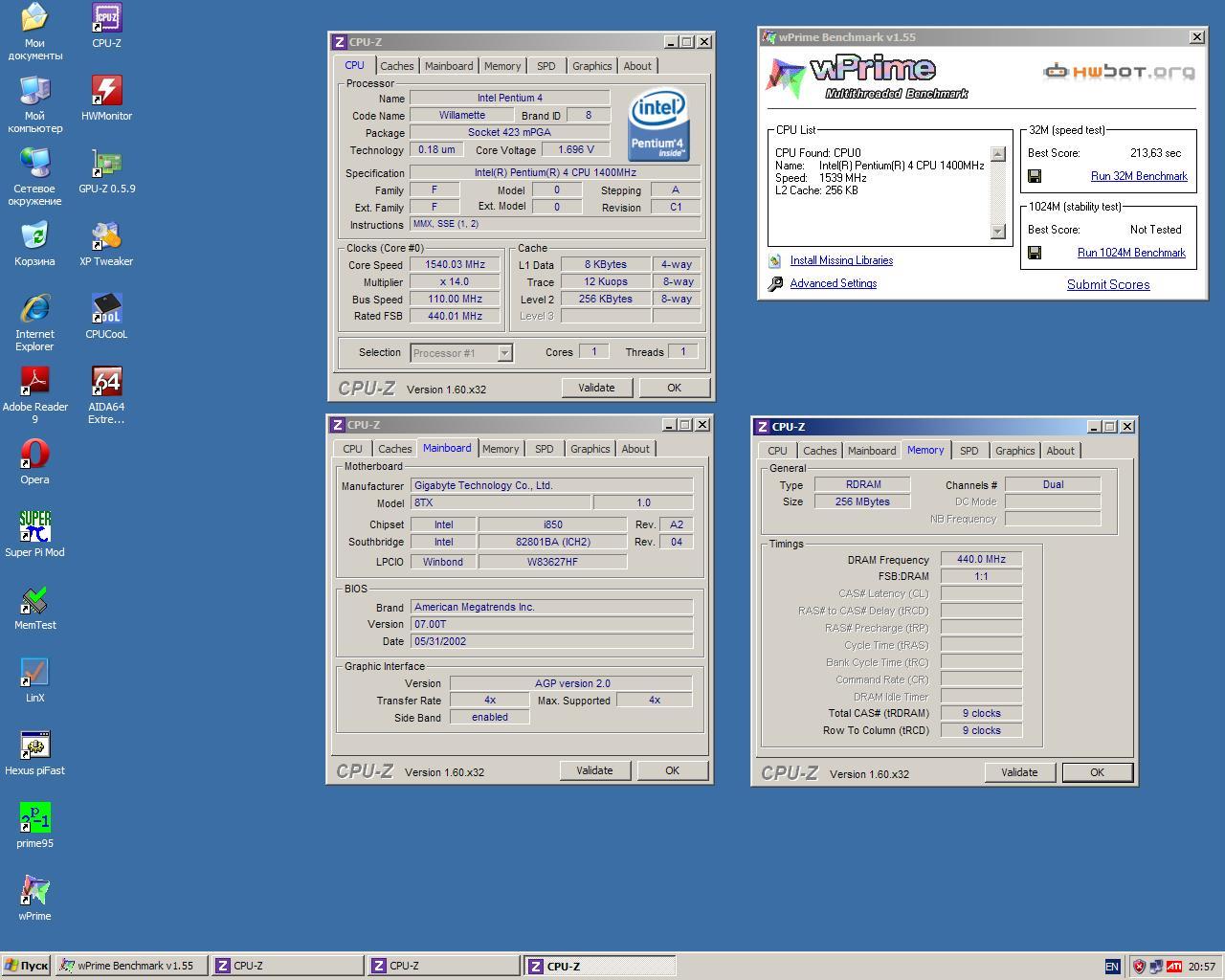Launch GPU-Z 0.5.9 shortcut

click(x=106, y=170)
